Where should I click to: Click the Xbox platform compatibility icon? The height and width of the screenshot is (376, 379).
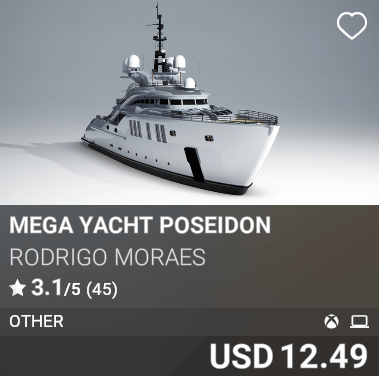coord(331,322)
